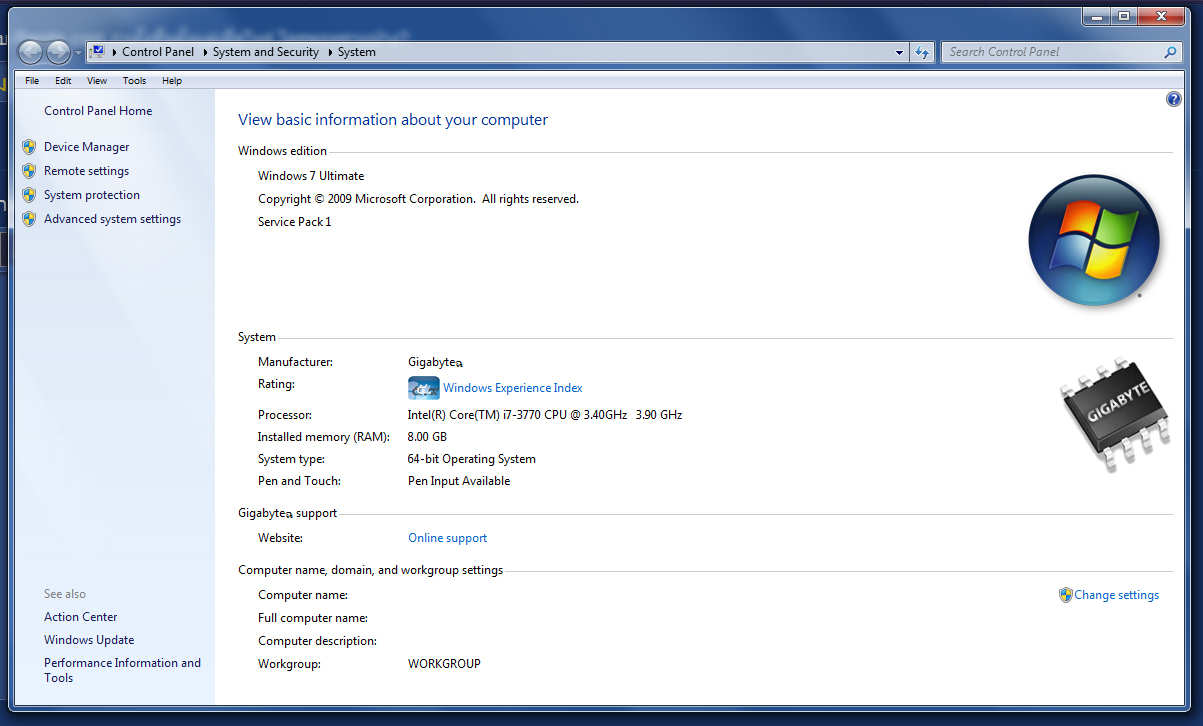The image size is (1203, 726).
Task: Click the Back navigation arrow button
Action: pos(31,52)
